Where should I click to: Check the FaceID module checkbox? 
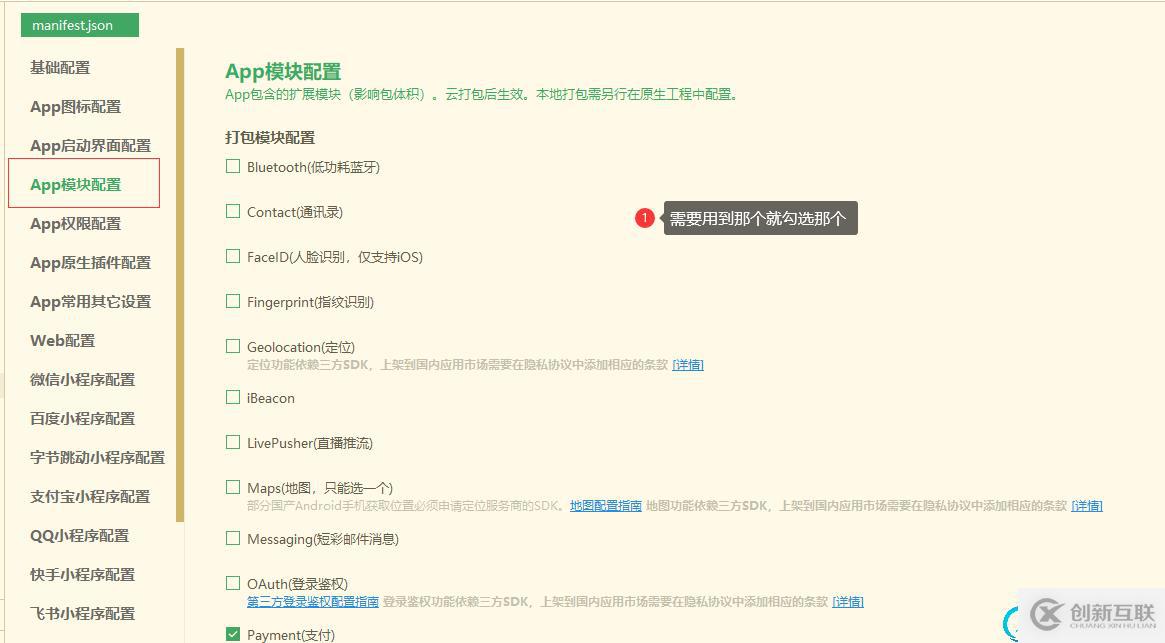click(x=233, y=256)
